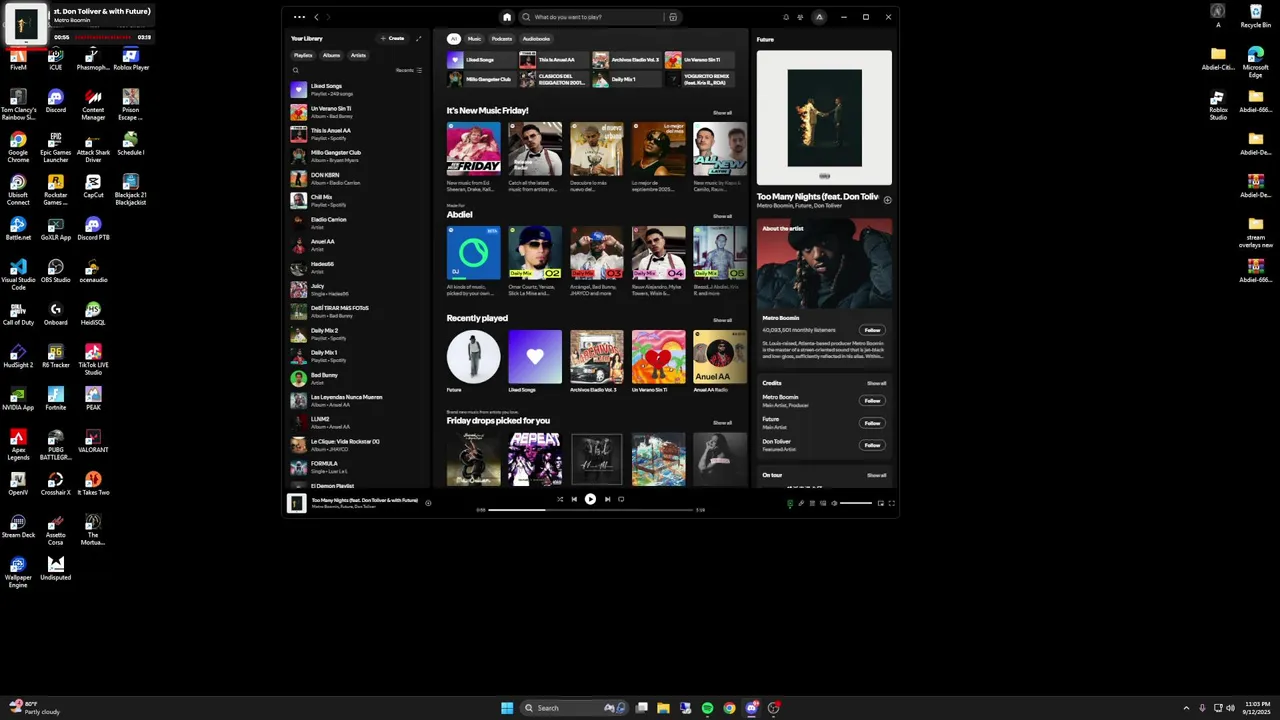
Task: Follow Don Toliver in the Credits section
Action: point(872,445)
